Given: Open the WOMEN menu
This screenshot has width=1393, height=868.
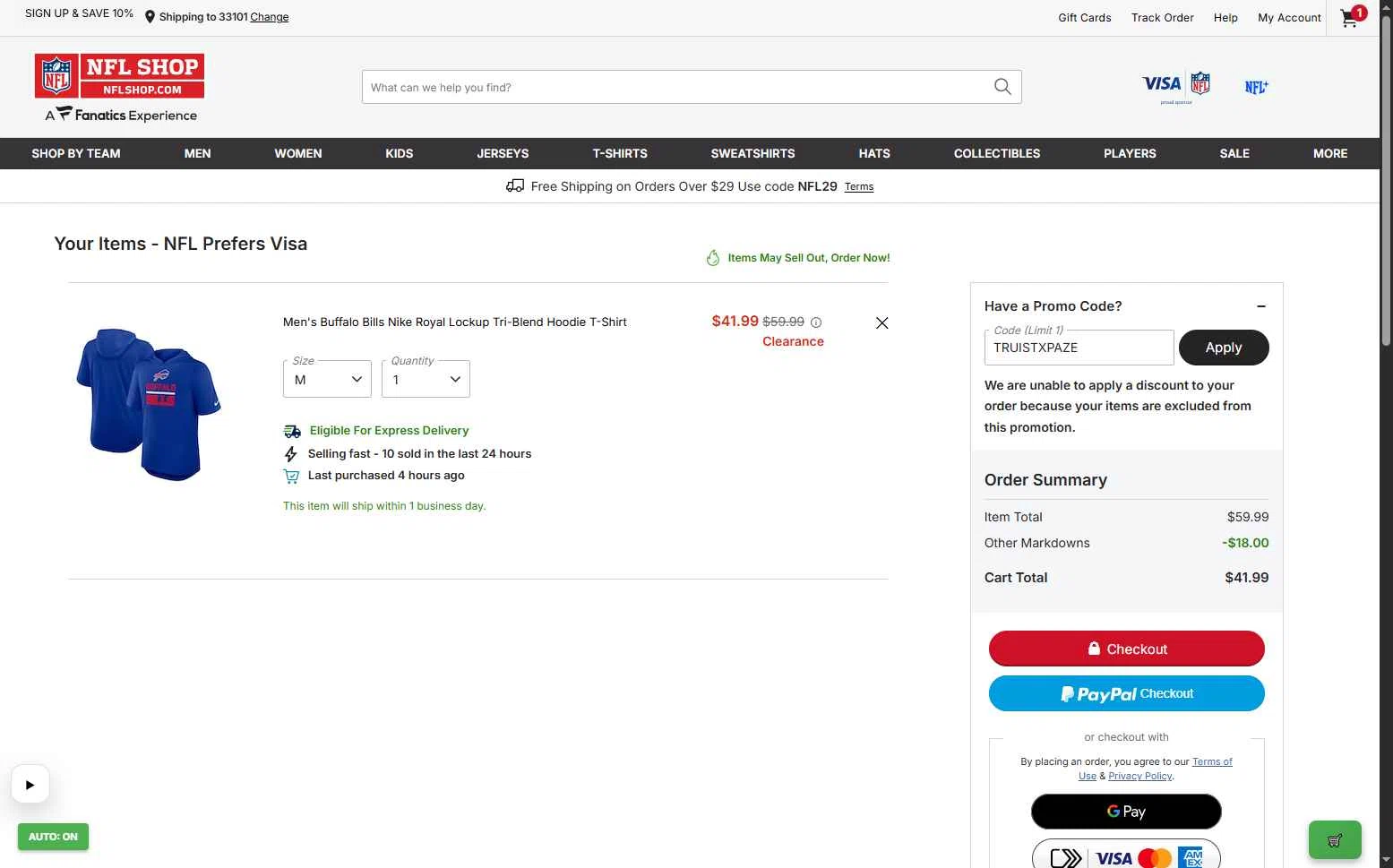Looking at the screenshot, I should [298, 153].
